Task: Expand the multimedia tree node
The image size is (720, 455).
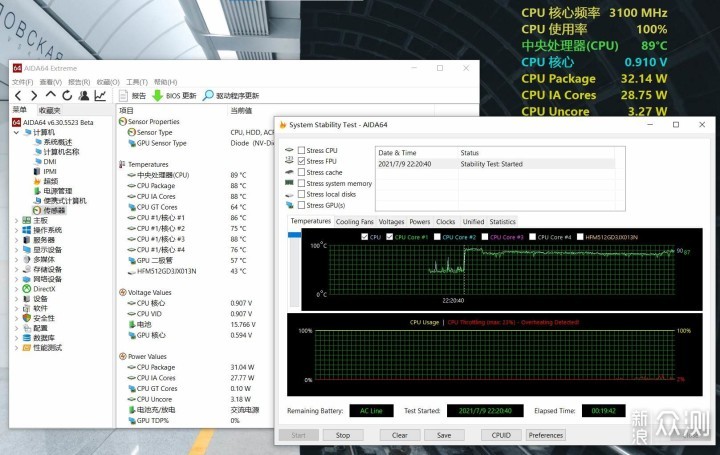Action: (x=17, y=259)
